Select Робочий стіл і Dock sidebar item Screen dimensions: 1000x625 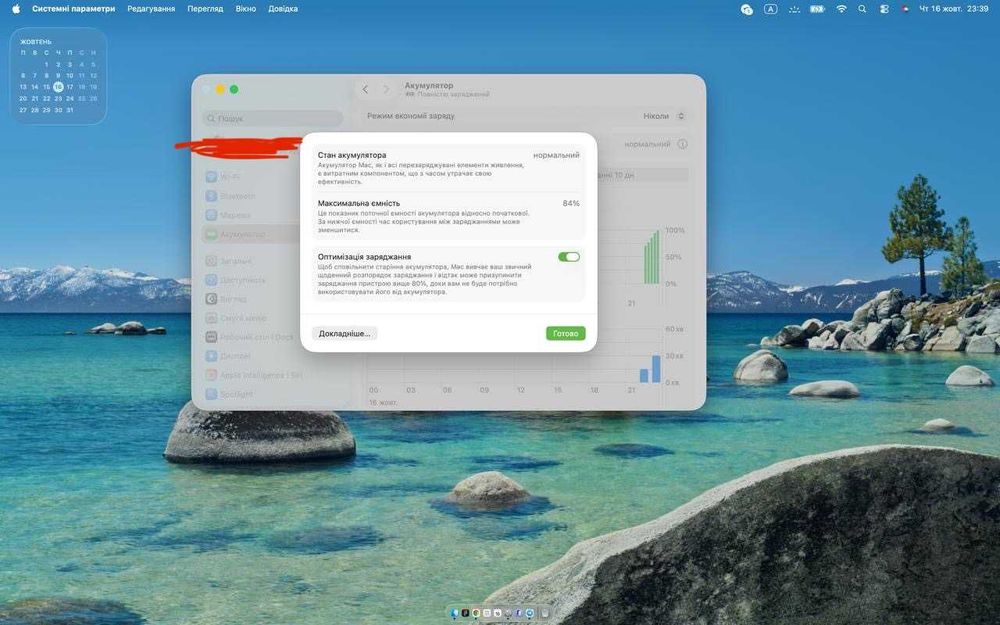249,337
